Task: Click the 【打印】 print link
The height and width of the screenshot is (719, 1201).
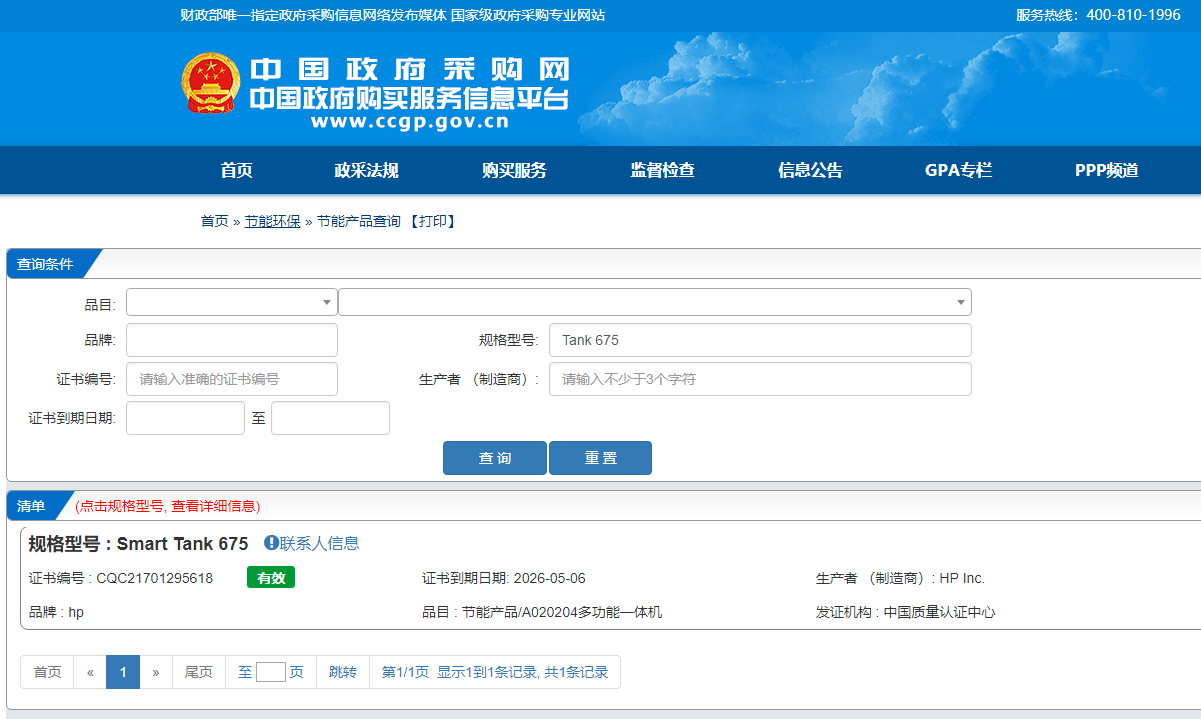Action: [x=433, y=221]
